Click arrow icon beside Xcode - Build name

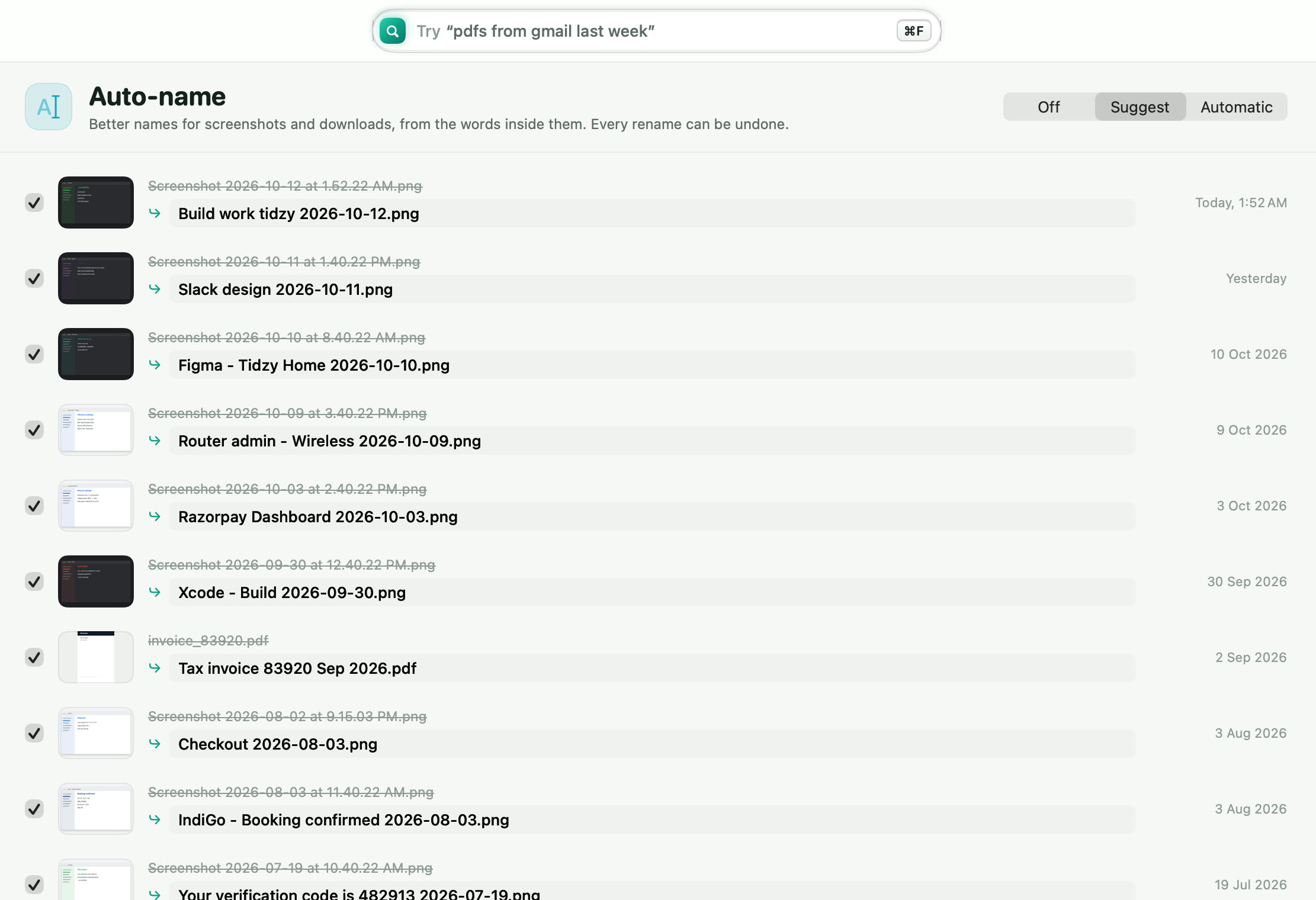(x=155, y=592)
